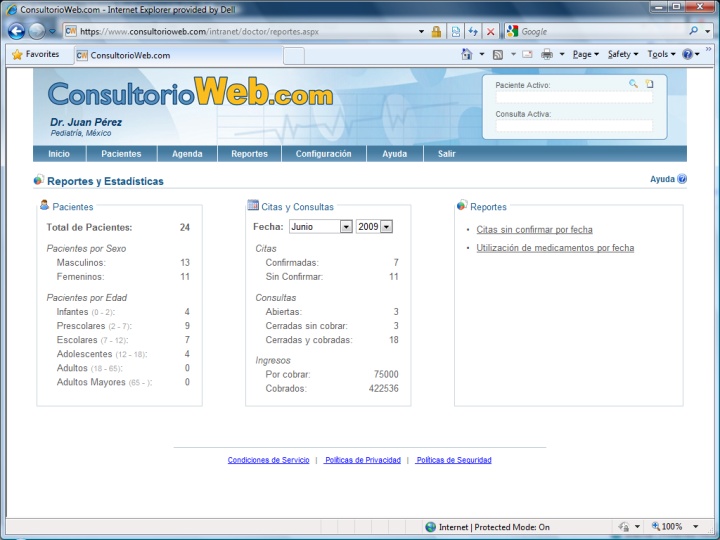Image resolution: width=720 pixels, height=540 pixels.
Task: Open the search provider options dropdown
Action: pos(708,32)
